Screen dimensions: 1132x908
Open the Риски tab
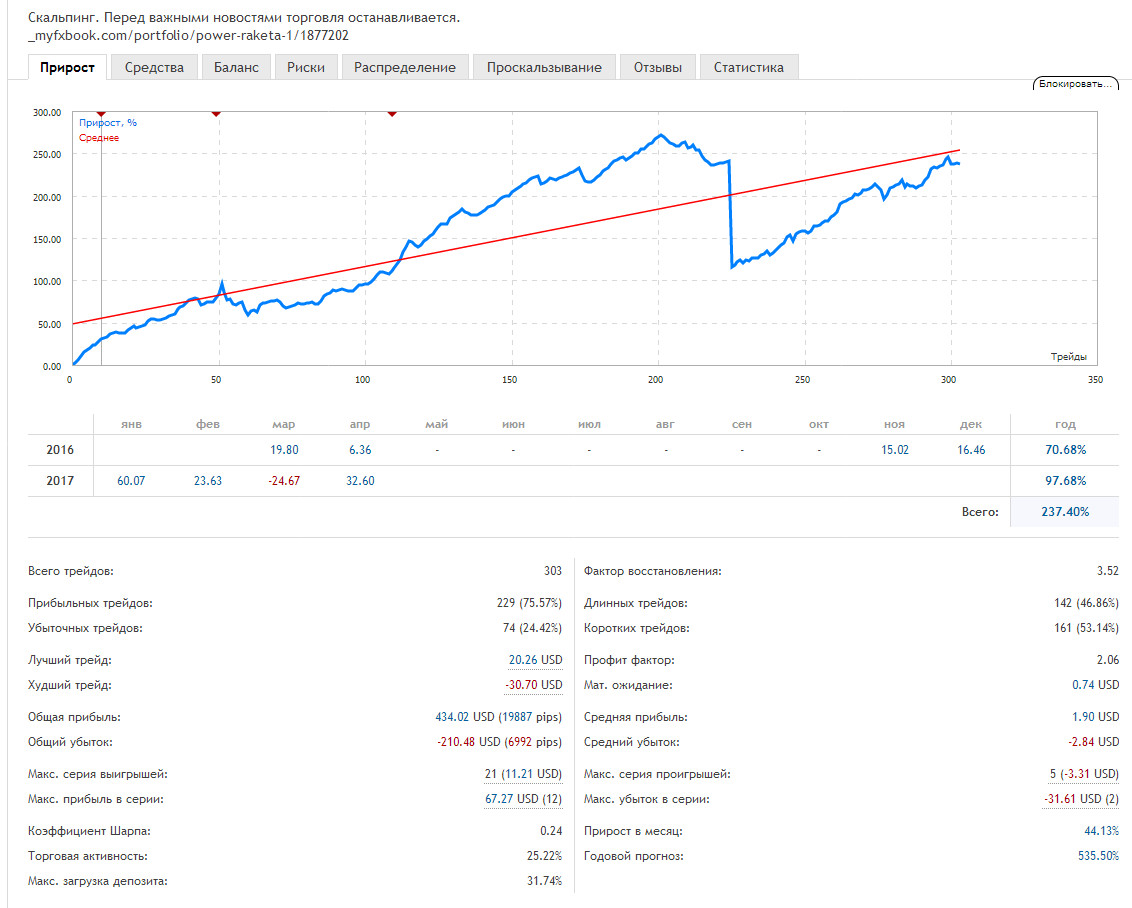pyautogui.click(x=305, y=67)
